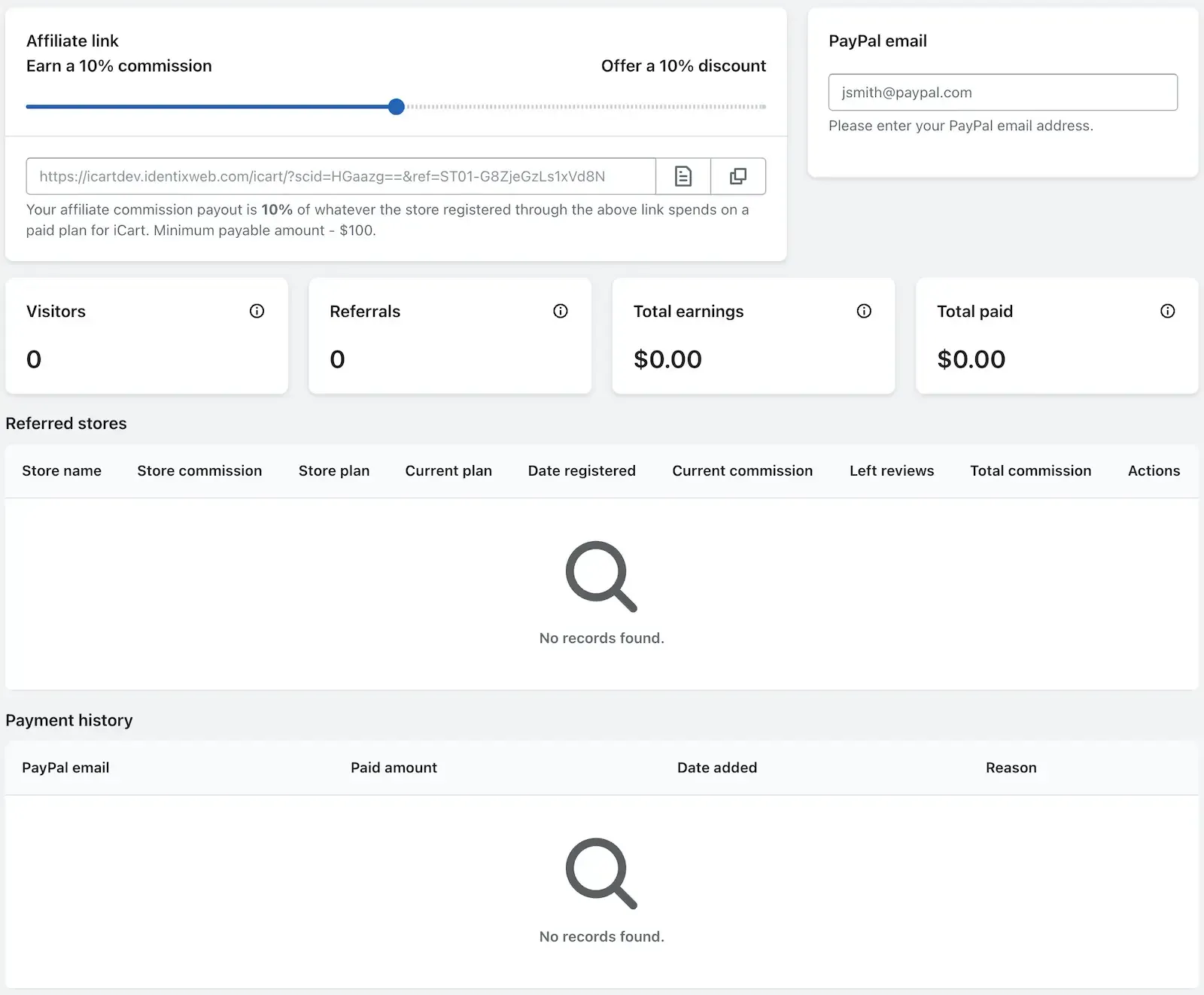Click 'Please enter your PayPal email address' hint
This screenshot has height=995, width=1204.
pos(961,126)
